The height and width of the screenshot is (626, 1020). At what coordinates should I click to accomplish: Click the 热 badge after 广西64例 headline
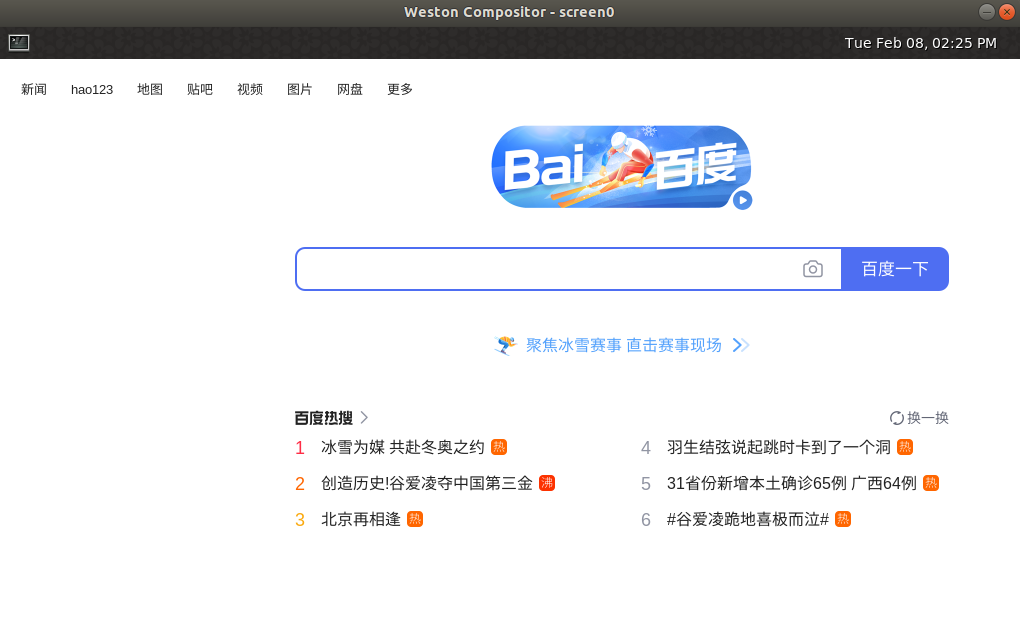pyautogui.click(x=931, y=483)
